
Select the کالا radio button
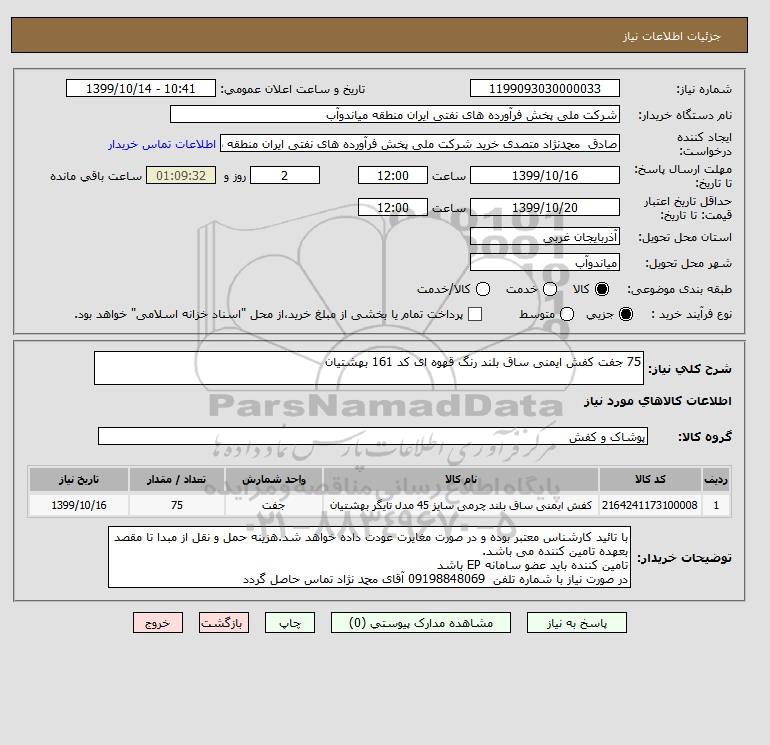[602, 289]
